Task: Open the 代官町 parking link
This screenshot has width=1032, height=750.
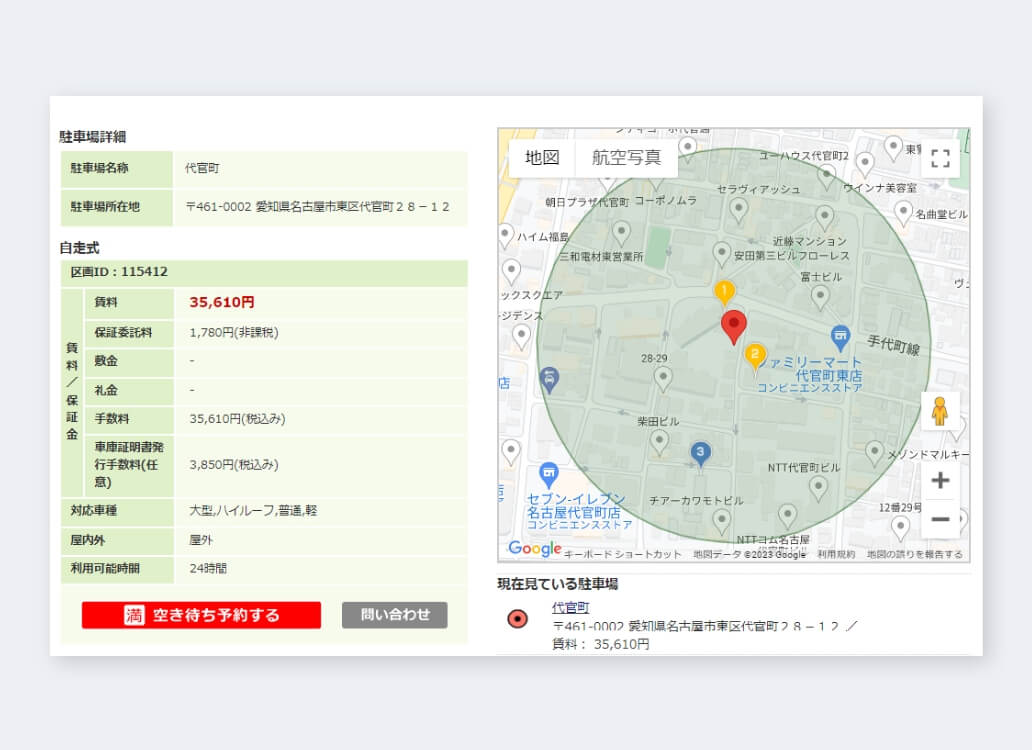Action: (570, 607)
